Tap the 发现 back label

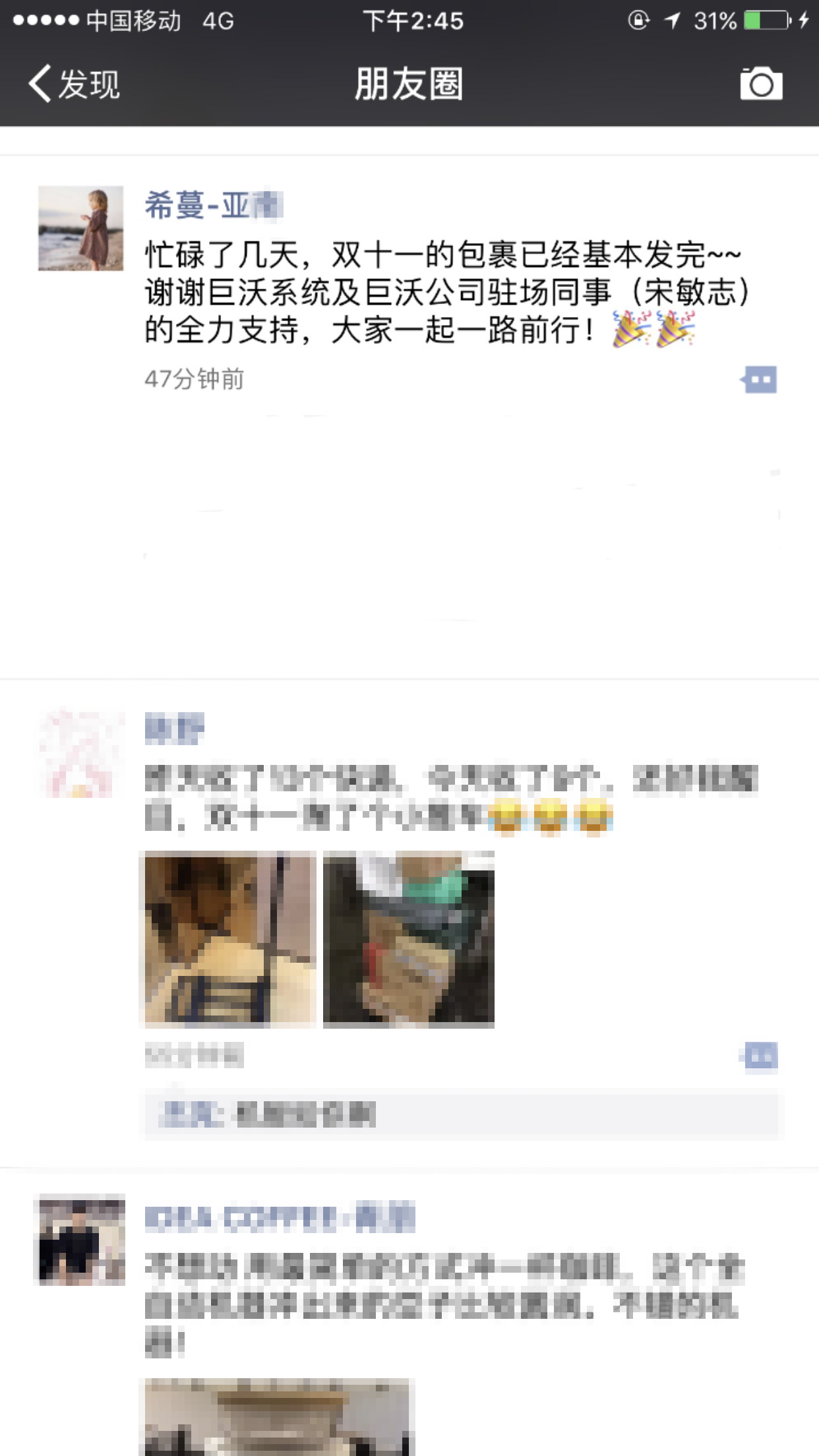pyautogui.click(x=89, y=84)
